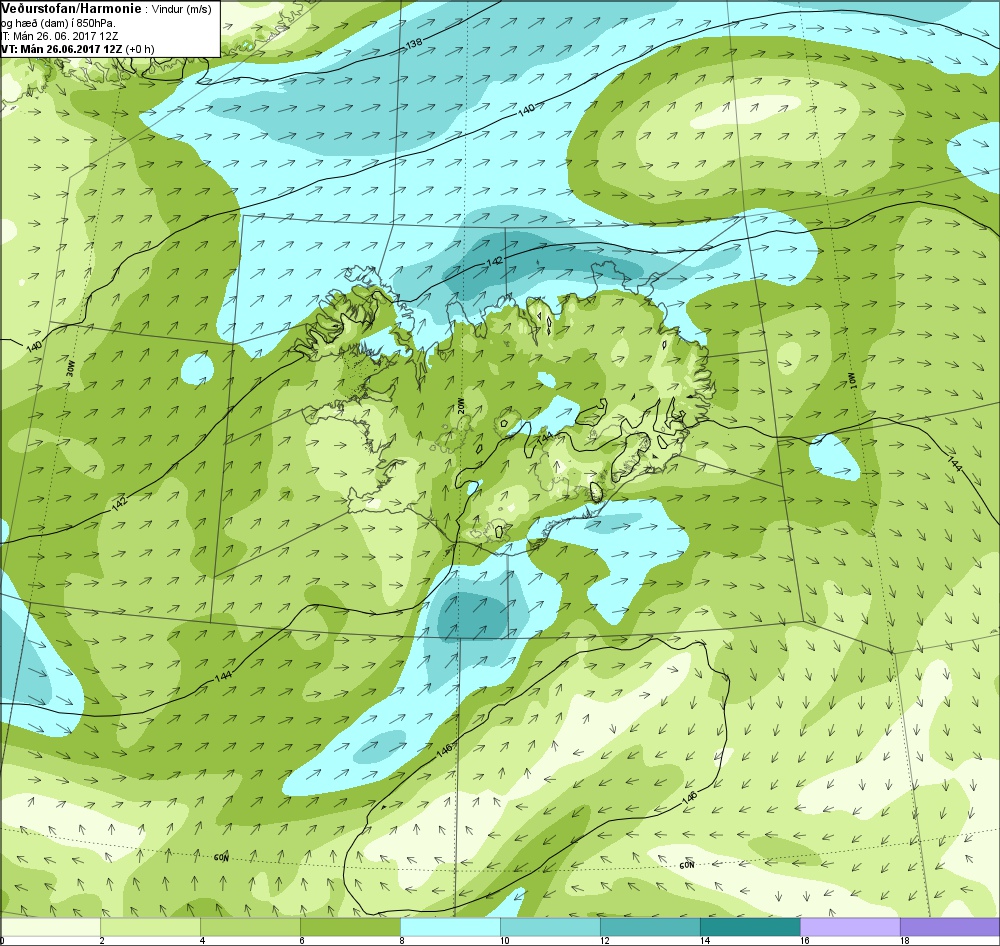Select the 16–18 m/s lavender legend swatch
The image size is (1000, 946).
850,926
